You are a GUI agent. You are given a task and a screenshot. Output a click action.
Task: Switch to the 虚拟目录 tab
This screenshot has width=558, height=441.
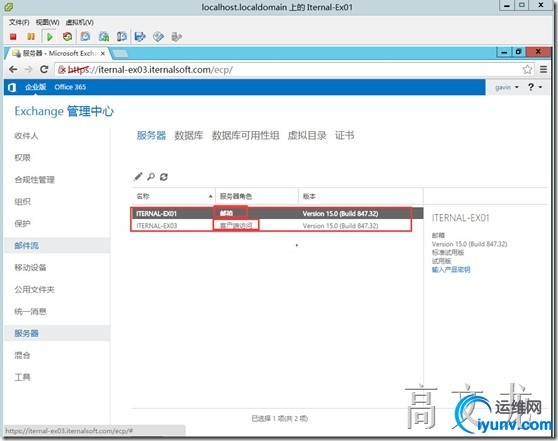click(307, 135)
